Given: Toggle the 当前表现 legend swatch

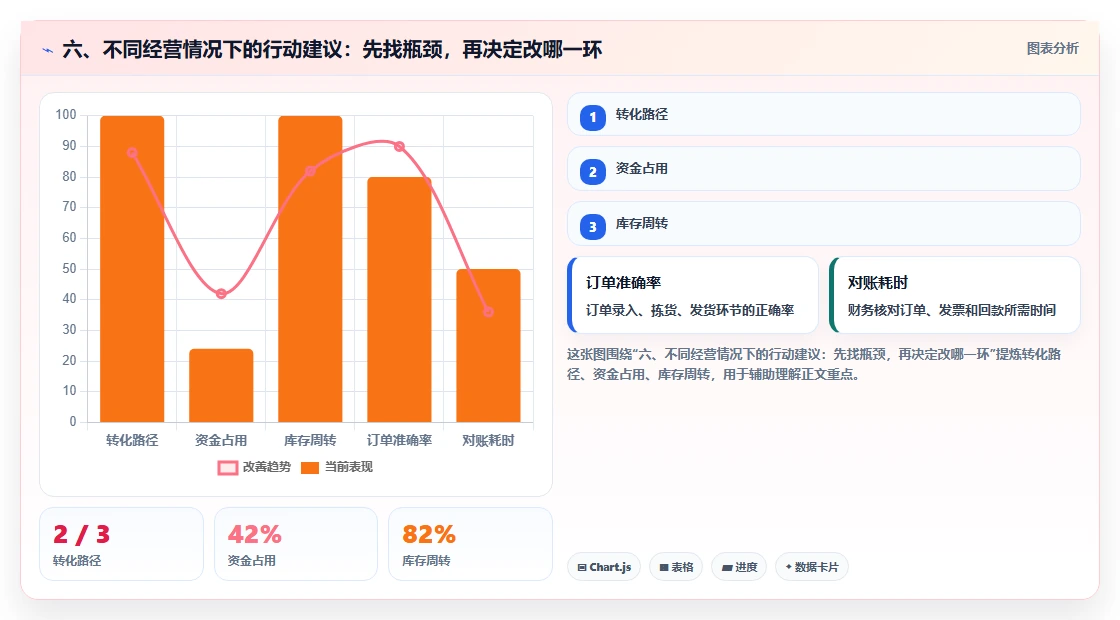Looking at the screenshot, I should tap(310, 468).
